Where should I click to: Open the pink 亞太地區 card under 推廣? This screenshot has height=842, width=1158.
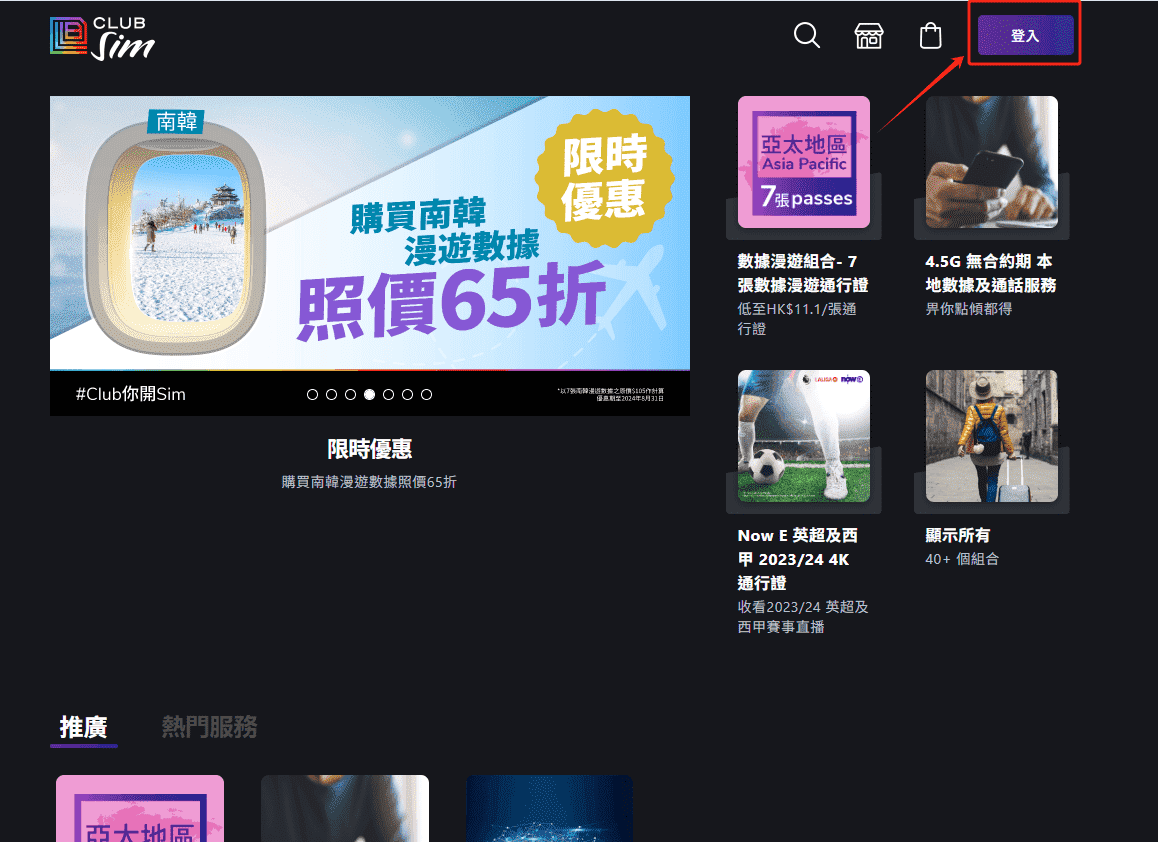pos(140,808)
